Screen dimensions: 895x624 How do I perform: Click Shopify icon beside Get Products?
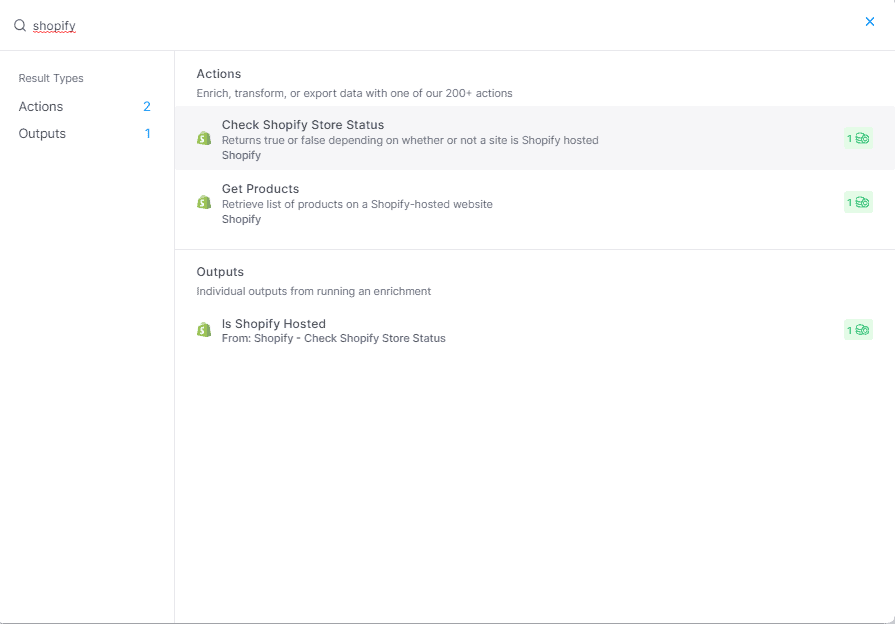pos(204,202)
